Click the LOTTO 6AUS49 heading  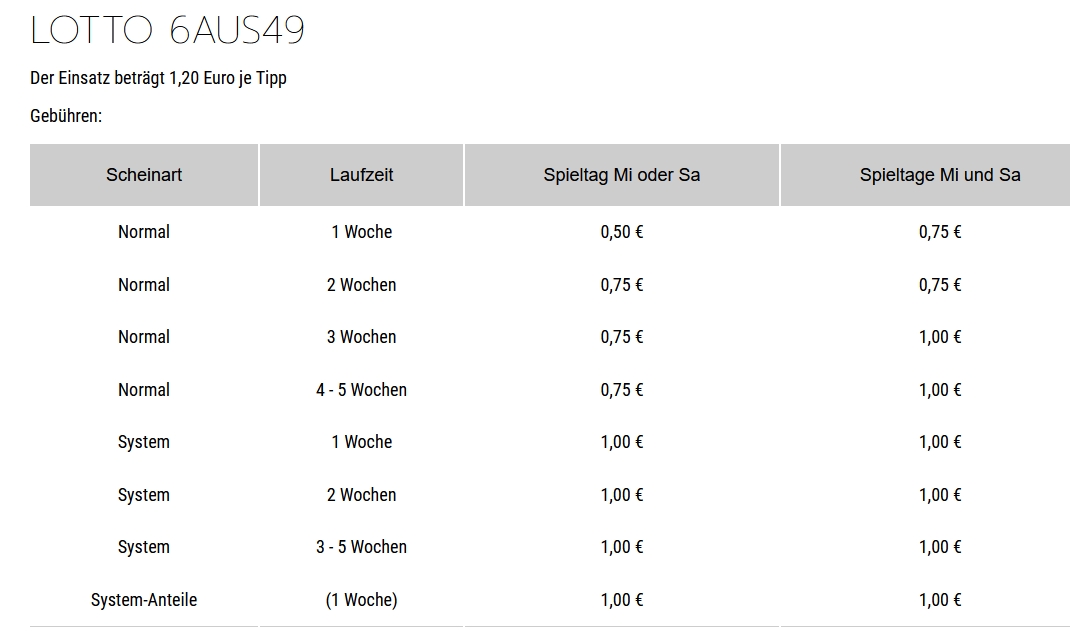click(167, 30)
